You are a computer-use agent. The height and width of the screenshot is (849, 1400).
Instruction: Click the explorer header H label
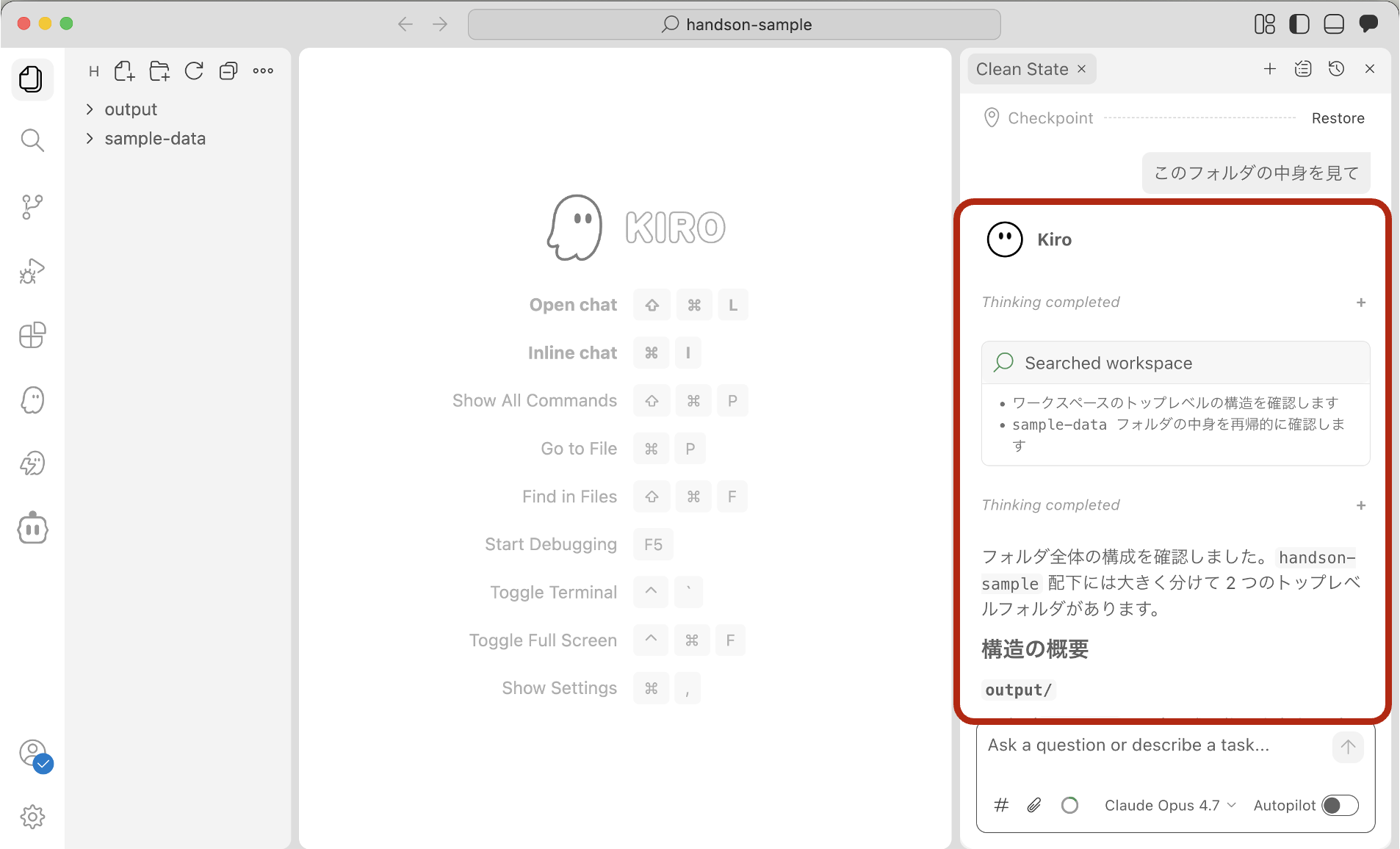click(x=94, y=71)
